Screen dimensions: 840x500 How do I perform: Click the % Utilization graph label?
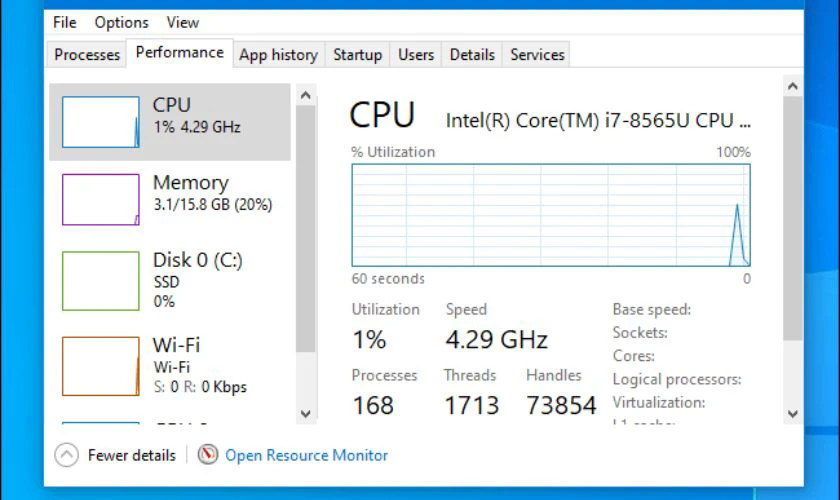[393, 152]
